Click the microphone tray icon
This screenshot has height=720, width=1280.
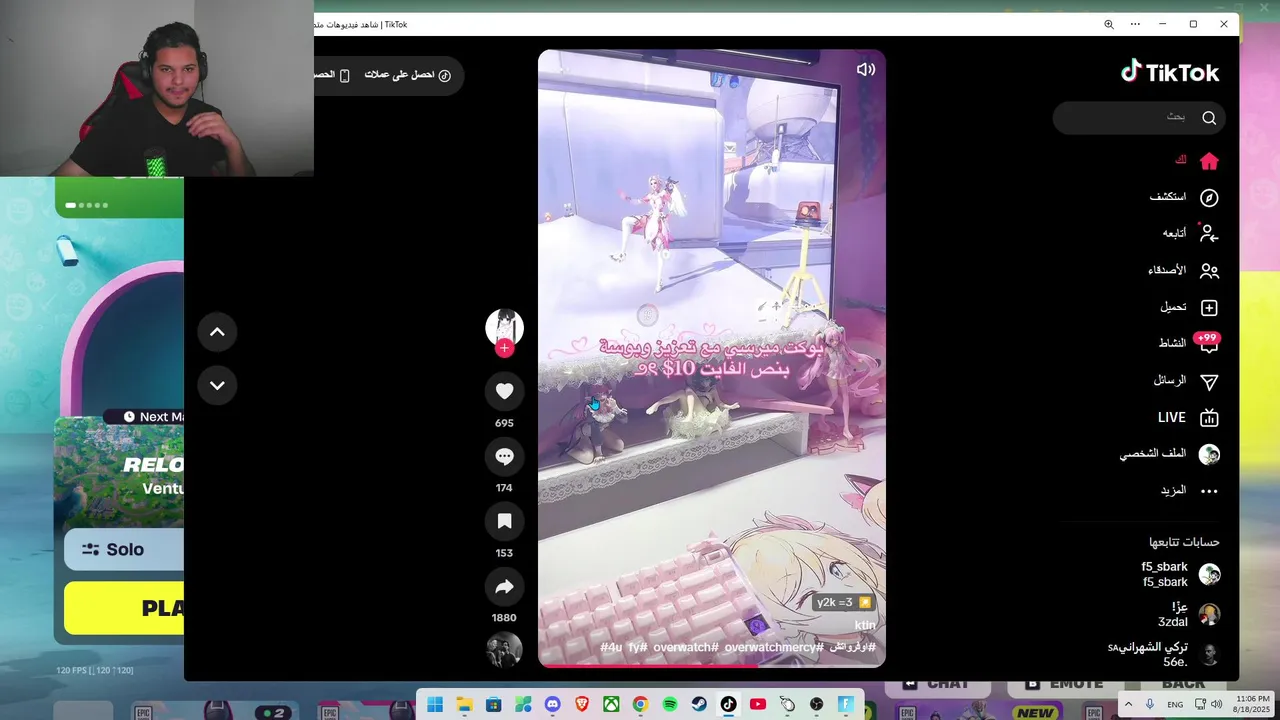coord(1150,704)
